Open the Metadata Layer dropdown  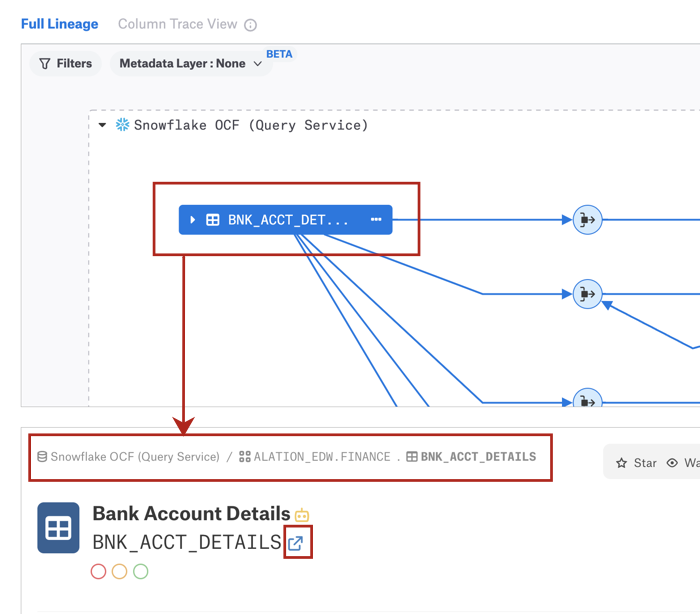pyautogui.click(x=191, y=63)
